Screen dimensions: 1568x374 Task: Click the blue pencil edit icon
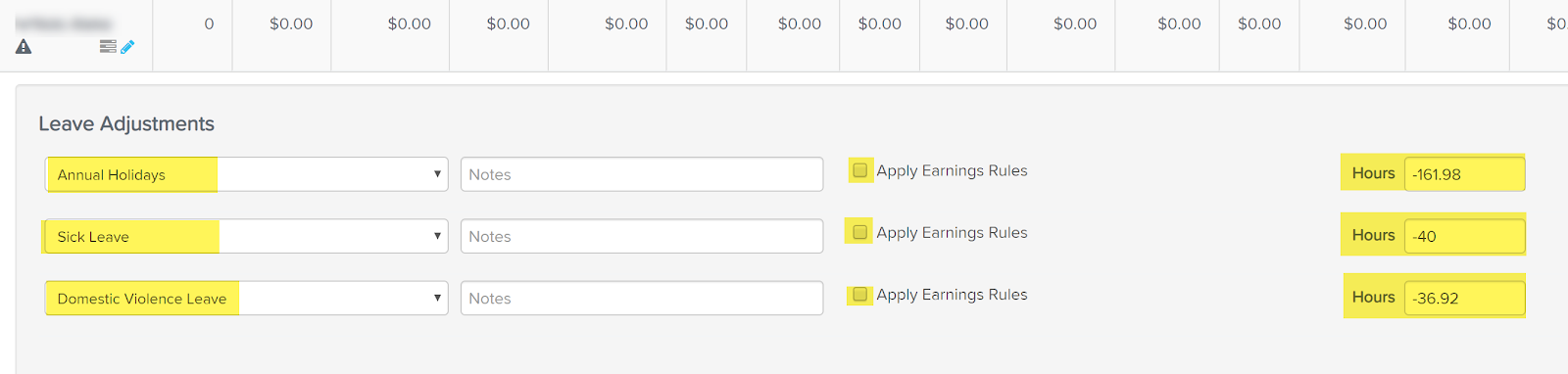[127, 46]
